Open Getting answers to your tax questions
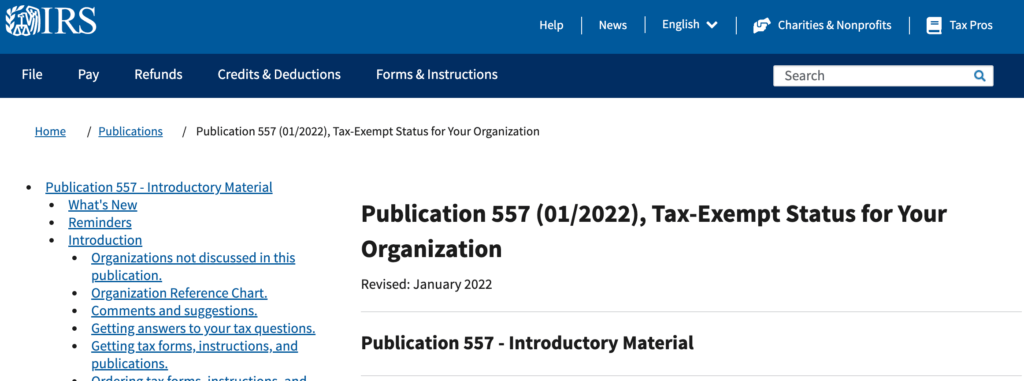This screenshot has height=381, width=1024. pos(203,329)
